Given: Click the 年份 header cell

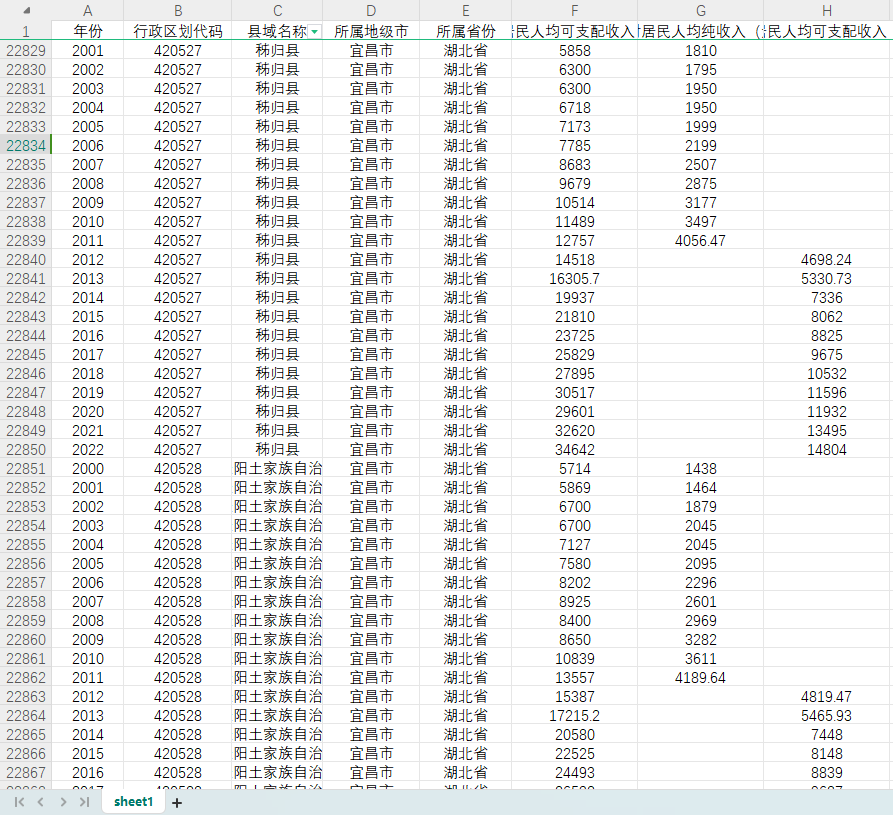Looking at the screenshot, I should pos(88,31).
